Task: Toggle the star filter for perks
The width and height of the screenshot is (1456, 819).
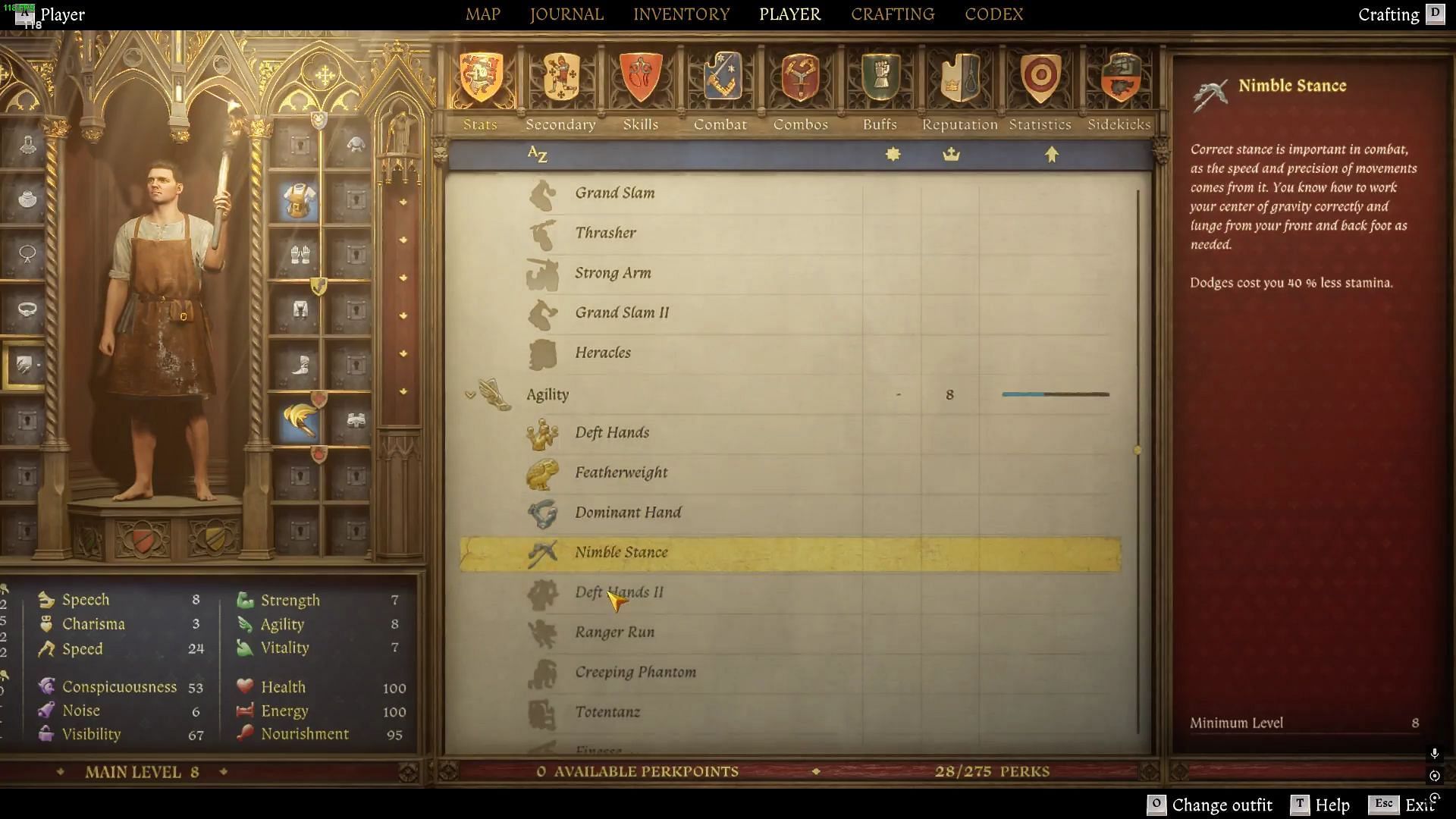Action: (892, 155)
